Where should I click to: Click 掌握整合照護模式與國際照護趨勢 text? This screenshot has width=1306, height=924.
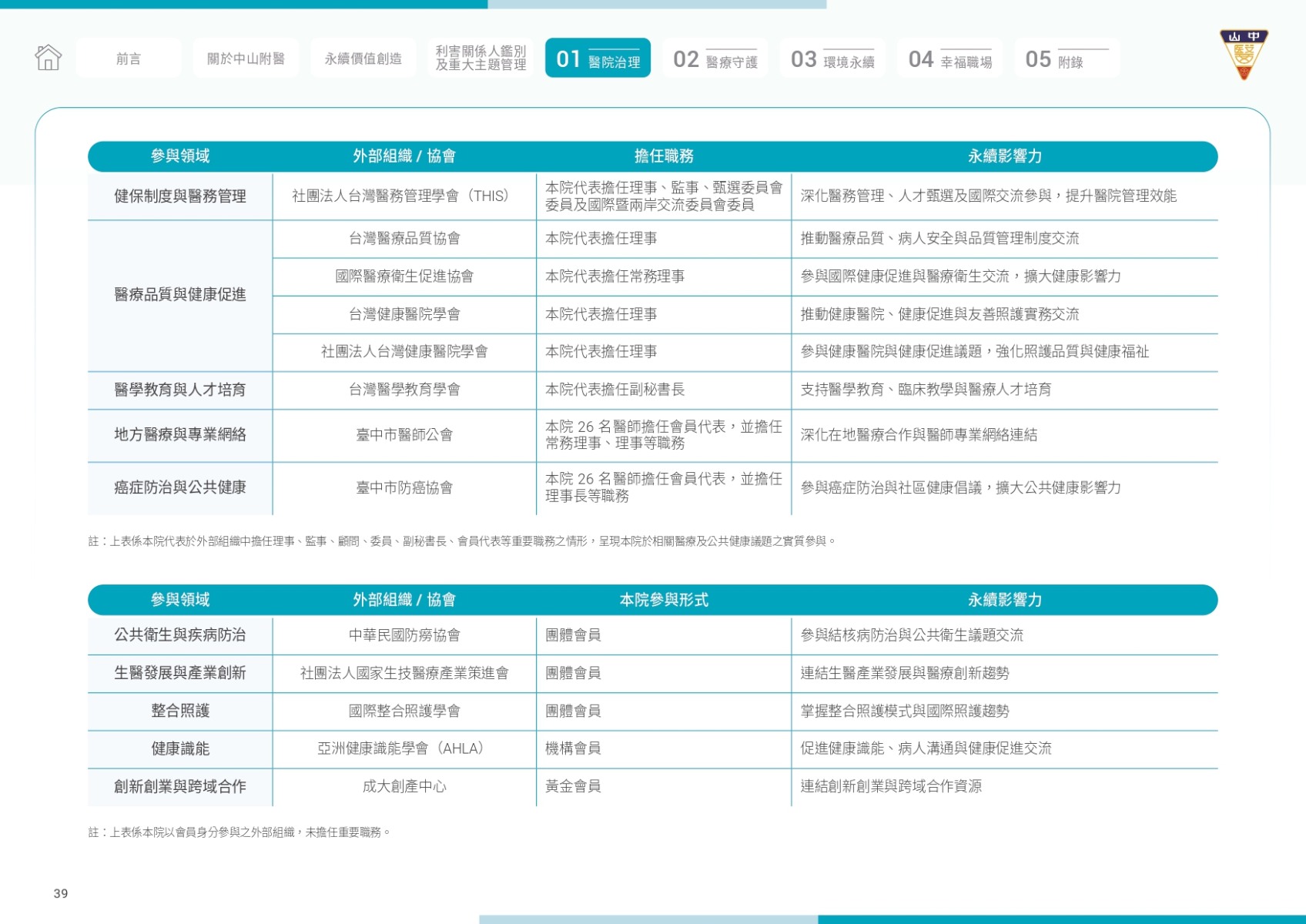pyautogui.click(x=905, y=711)
